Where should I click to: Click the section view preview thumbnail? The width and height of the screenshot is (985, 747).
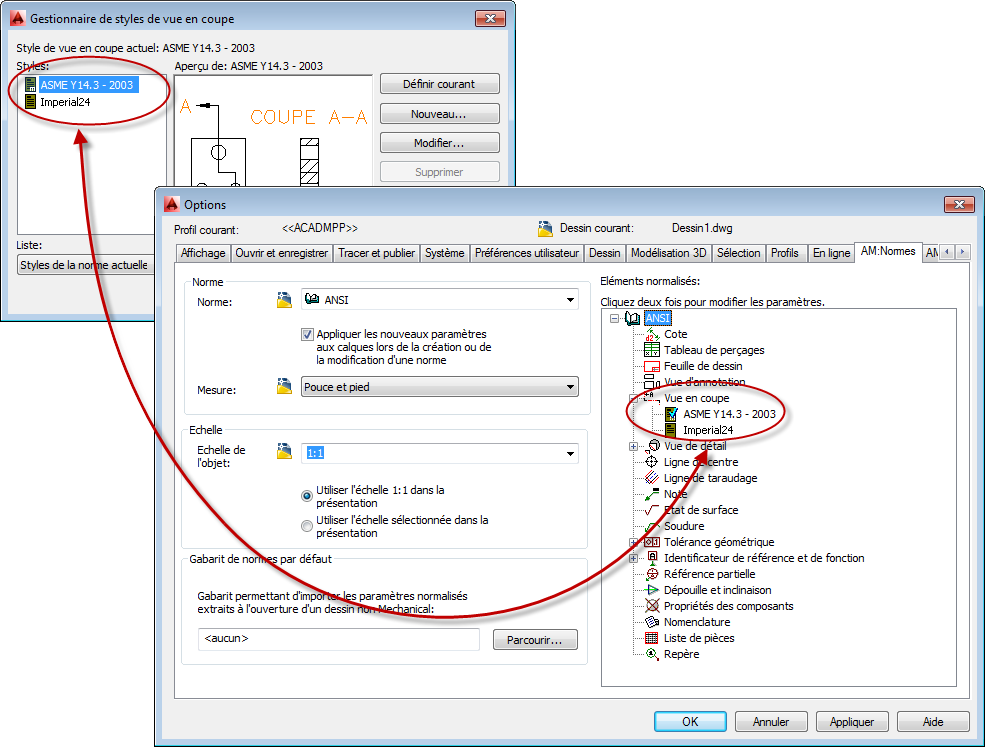pyautogui.click(x=273, y=132)
